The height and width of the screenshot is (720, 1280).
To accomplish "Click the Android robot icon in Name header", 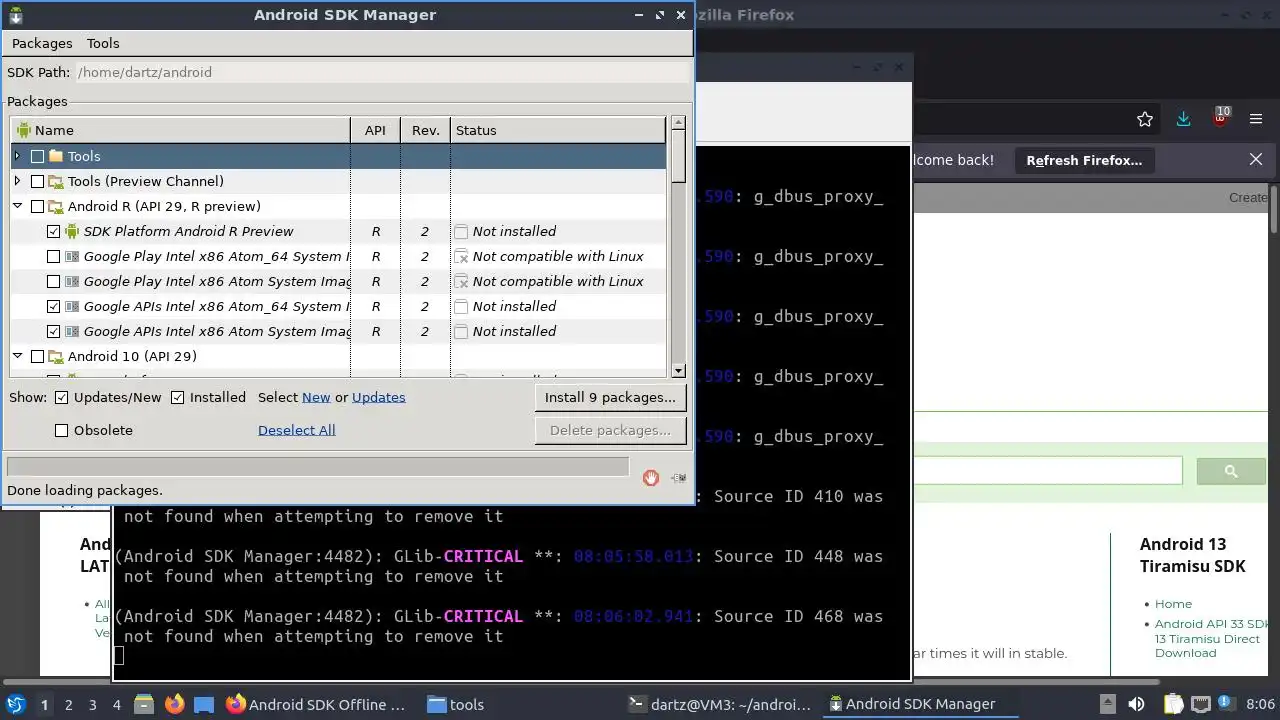I will (24, 130).
